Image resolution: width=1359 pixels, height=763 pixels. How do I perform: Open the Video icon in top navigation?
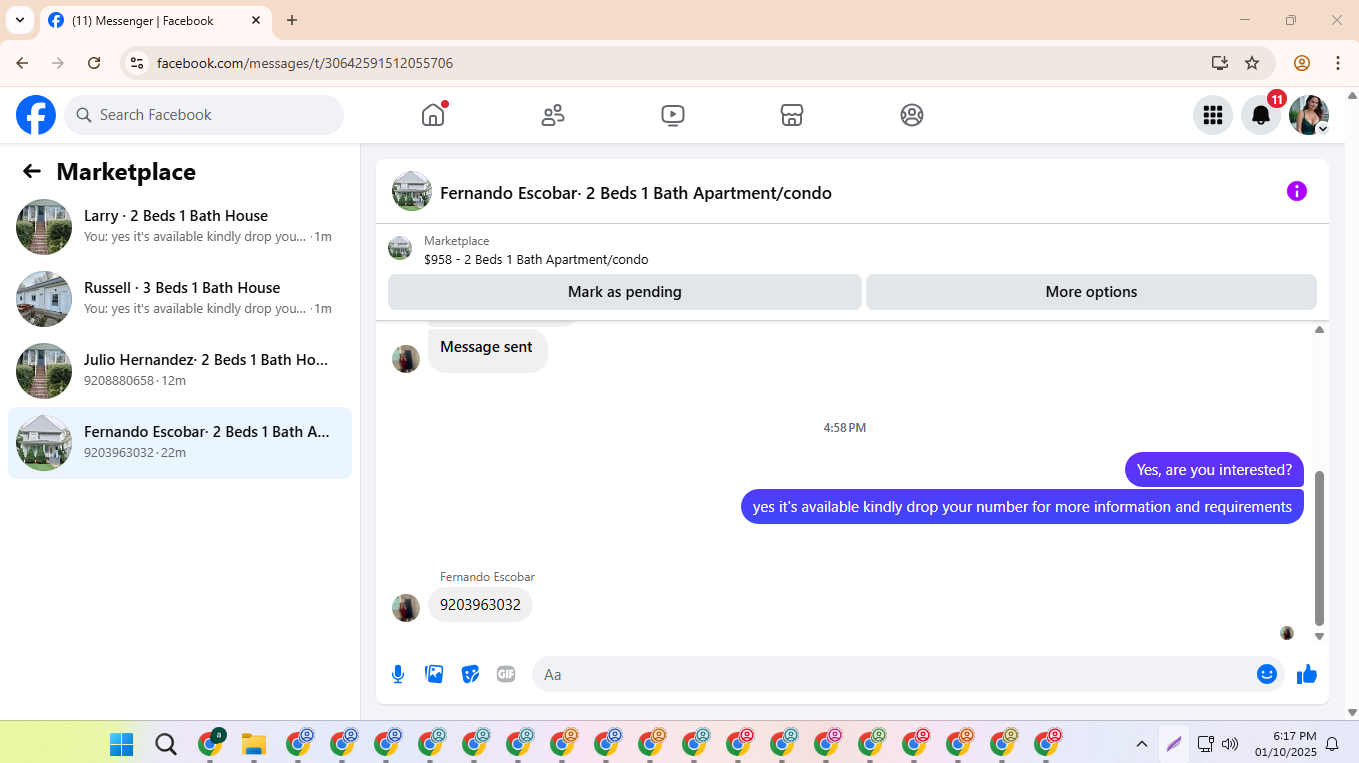tap(673, 115)
